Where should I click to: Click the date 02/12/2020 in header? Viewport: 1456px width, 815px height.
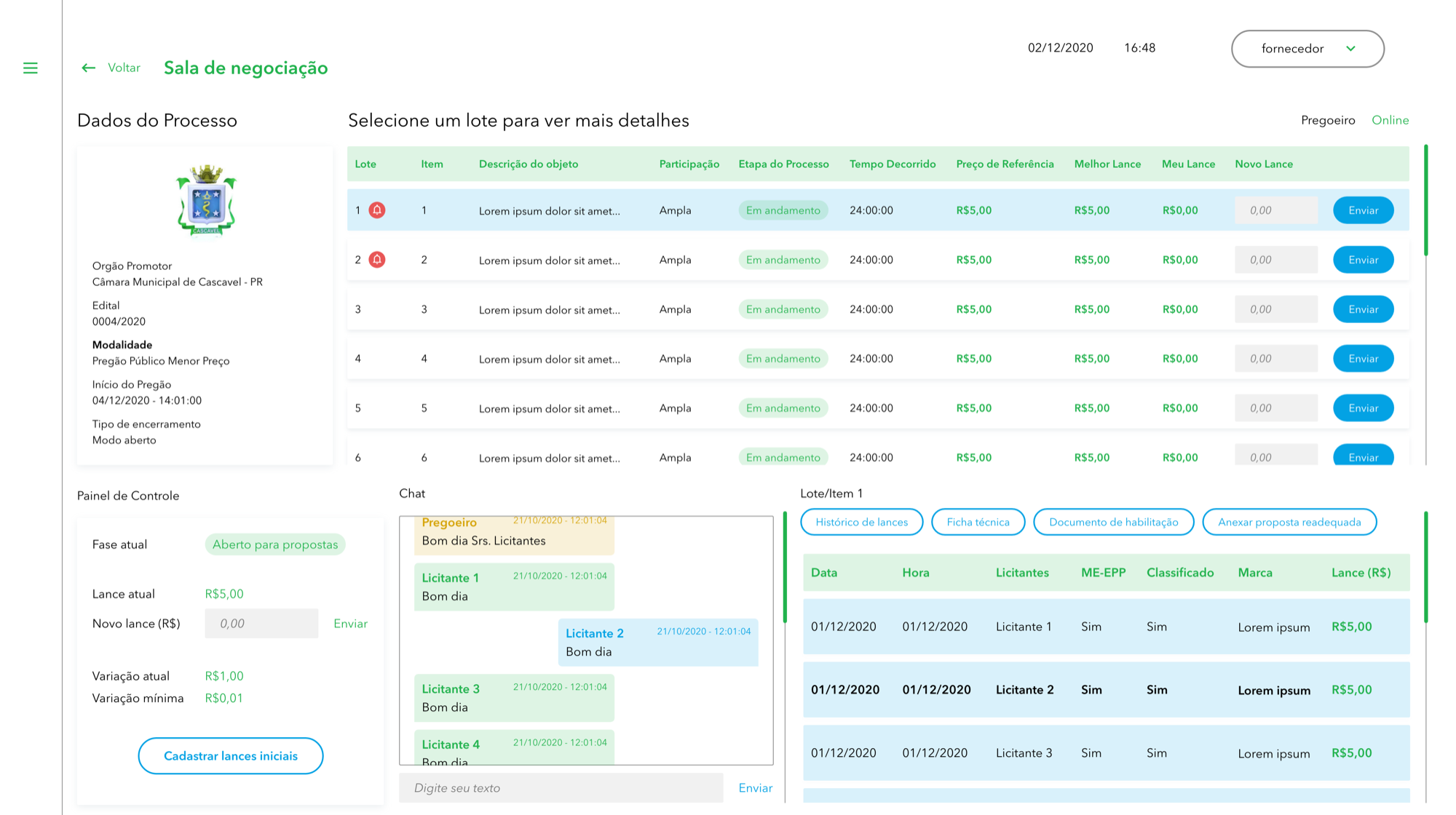1060,48
